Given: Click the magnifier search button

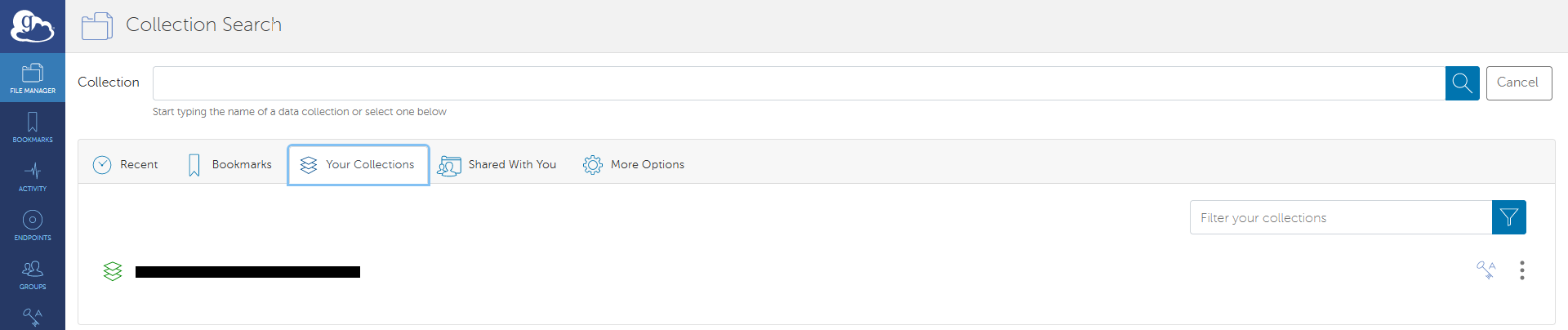Looking at the screenshot, I should tap(1462, 83).
